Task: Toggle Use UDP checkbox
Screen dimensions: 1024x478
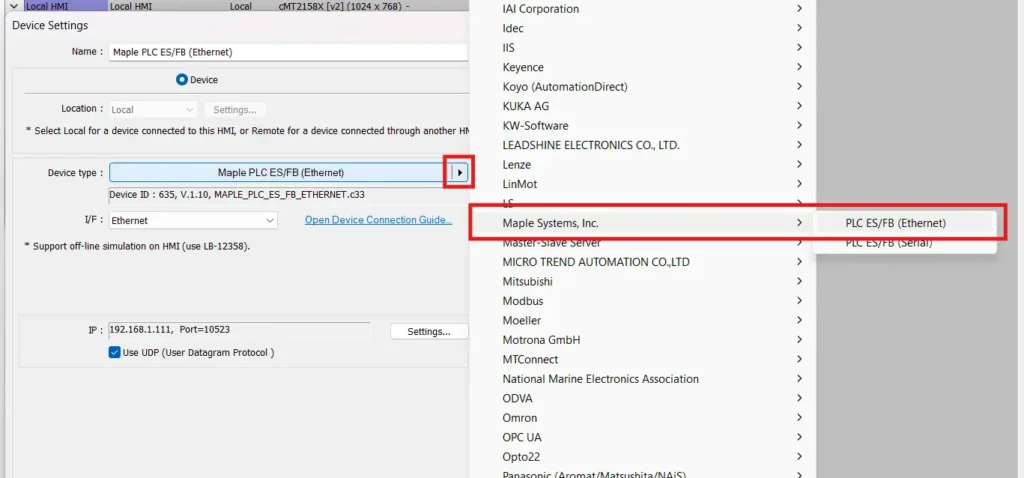Action: point(114,353)
